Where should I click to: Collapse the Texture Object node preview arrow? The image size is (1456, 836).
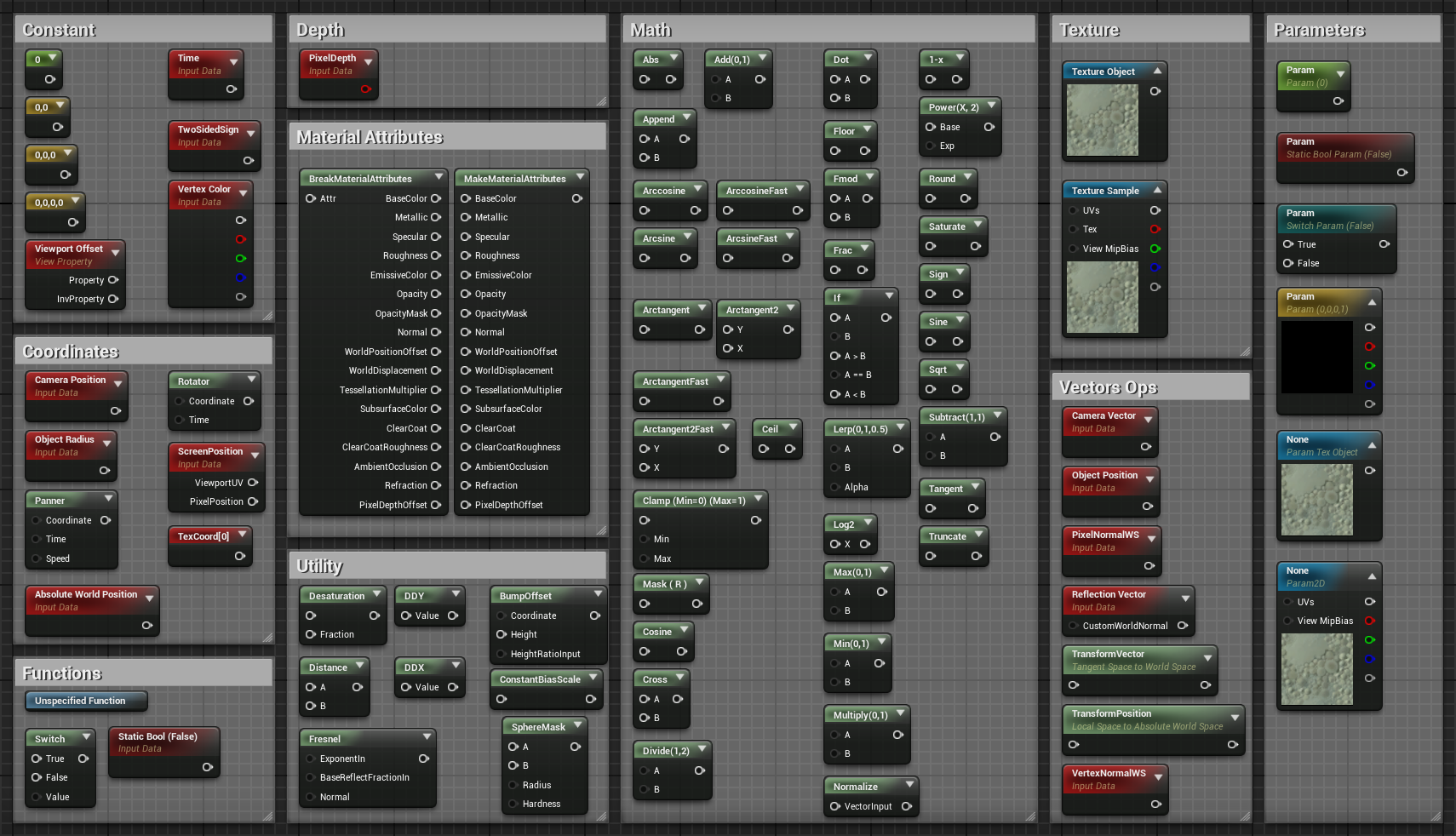(x=1157, y=71)
